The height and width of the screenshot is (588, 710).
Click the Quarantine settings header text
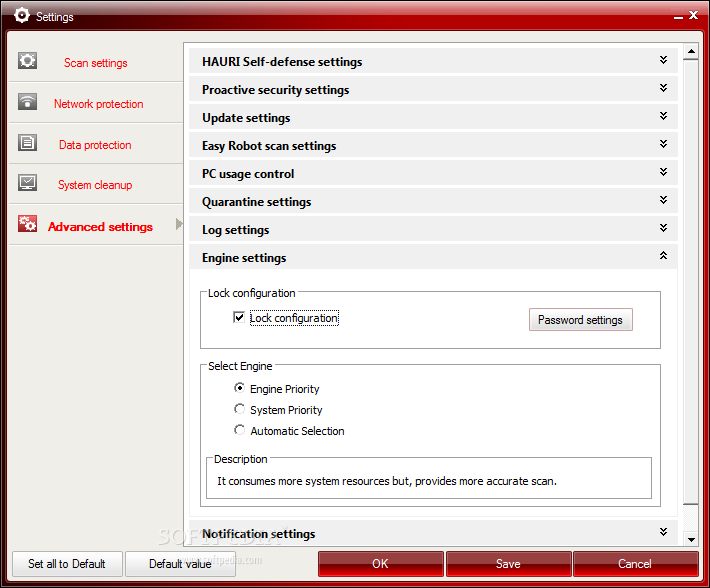click(x=256, y=202)
